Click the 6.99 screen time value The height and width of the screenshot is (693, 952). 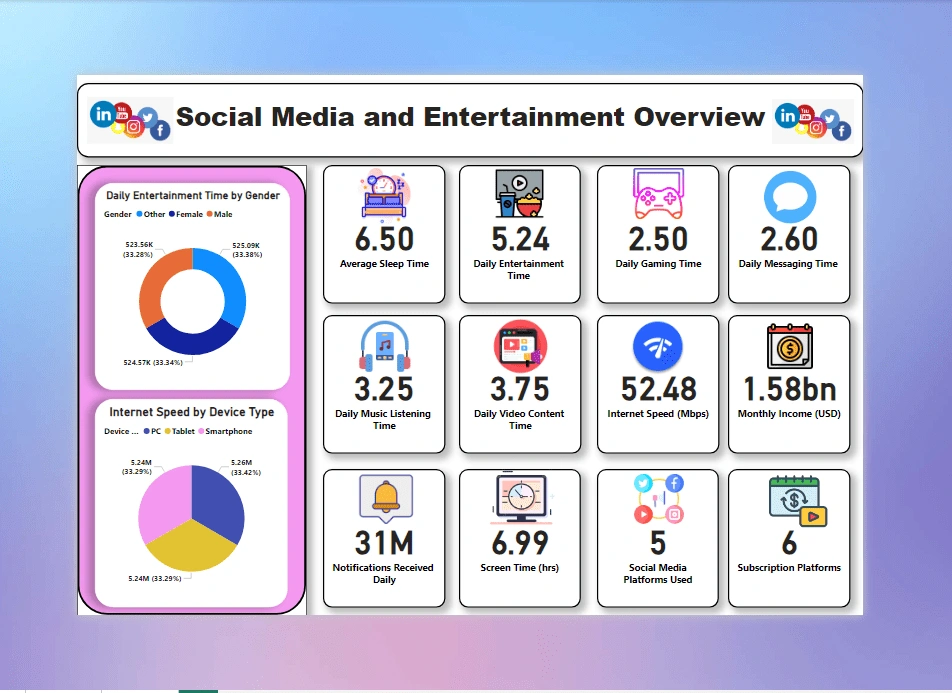(x=520, y=544)
